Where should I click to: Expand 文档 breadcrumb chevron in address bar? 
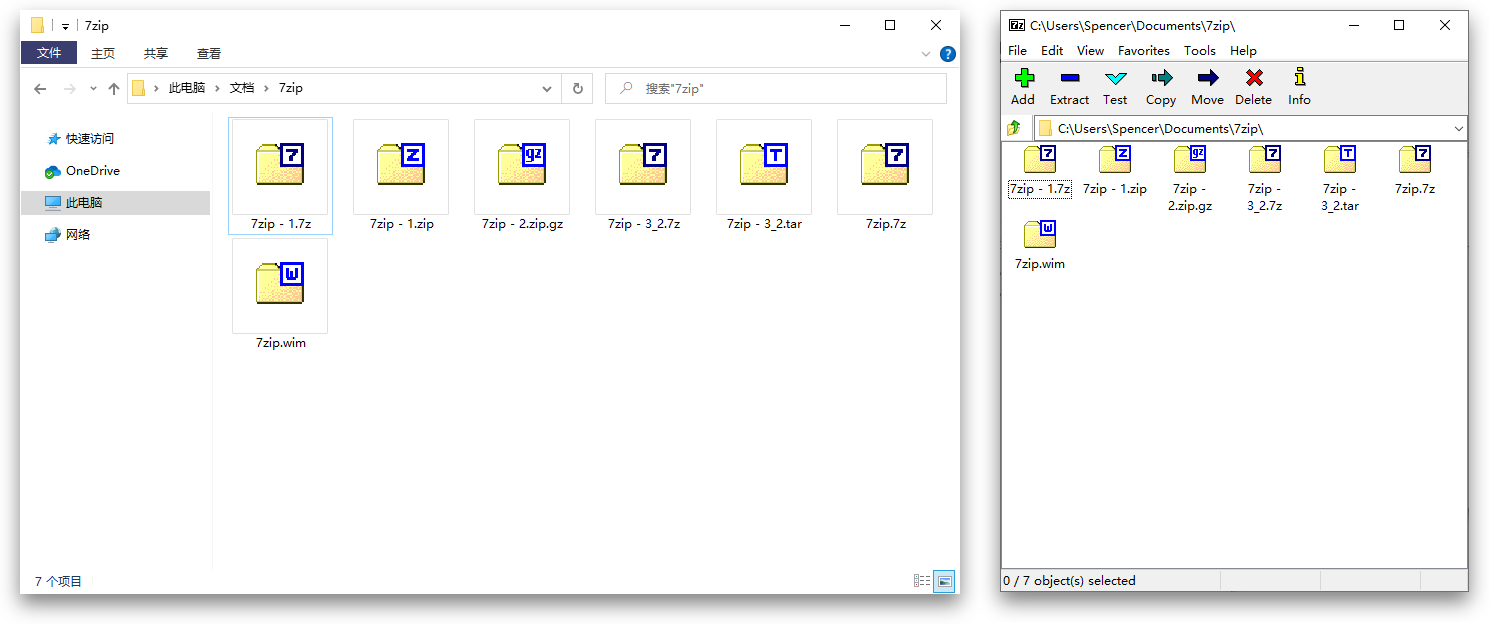[x=267, y=88]
